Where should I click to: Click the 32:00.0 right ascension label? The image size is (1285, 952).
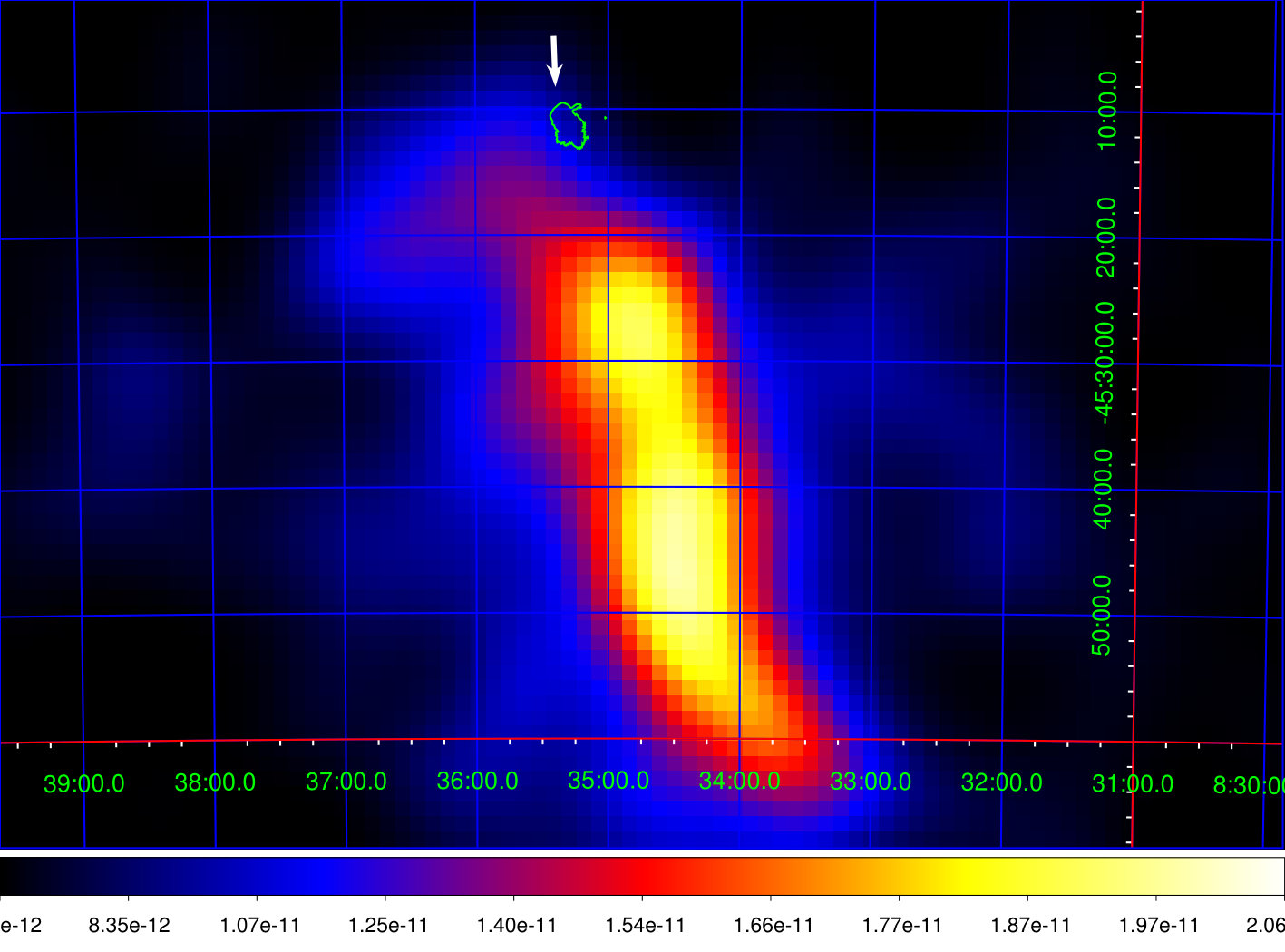pos(1002,782)
